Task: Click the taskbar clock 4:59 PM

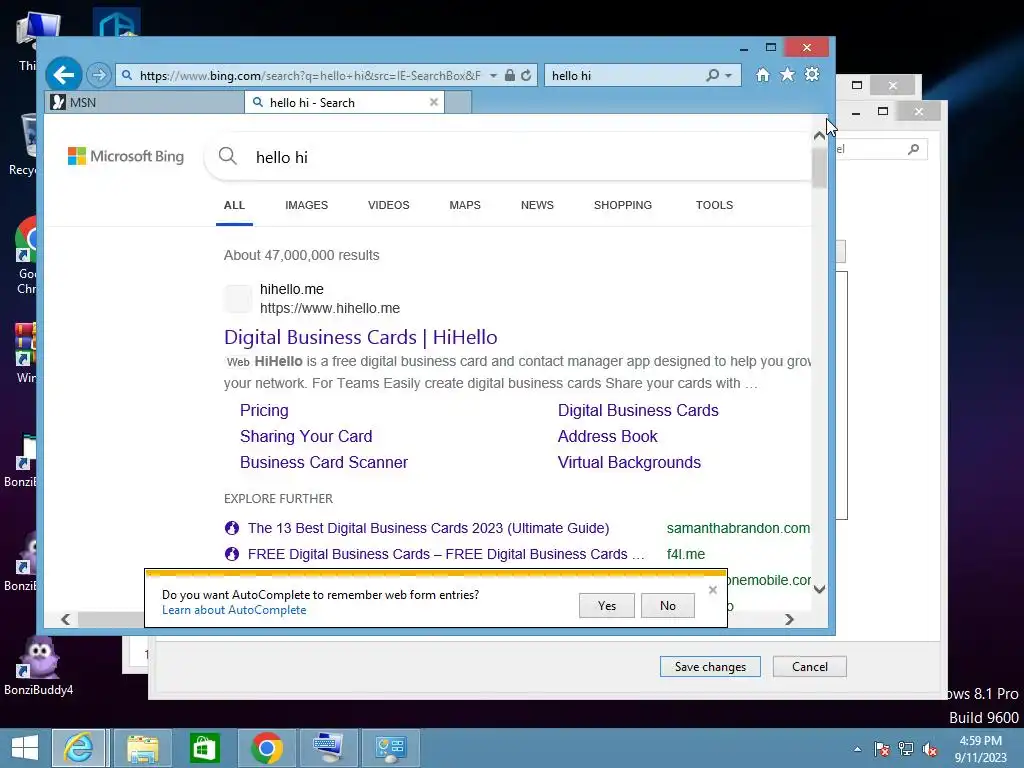Action: tap(980, 741)
